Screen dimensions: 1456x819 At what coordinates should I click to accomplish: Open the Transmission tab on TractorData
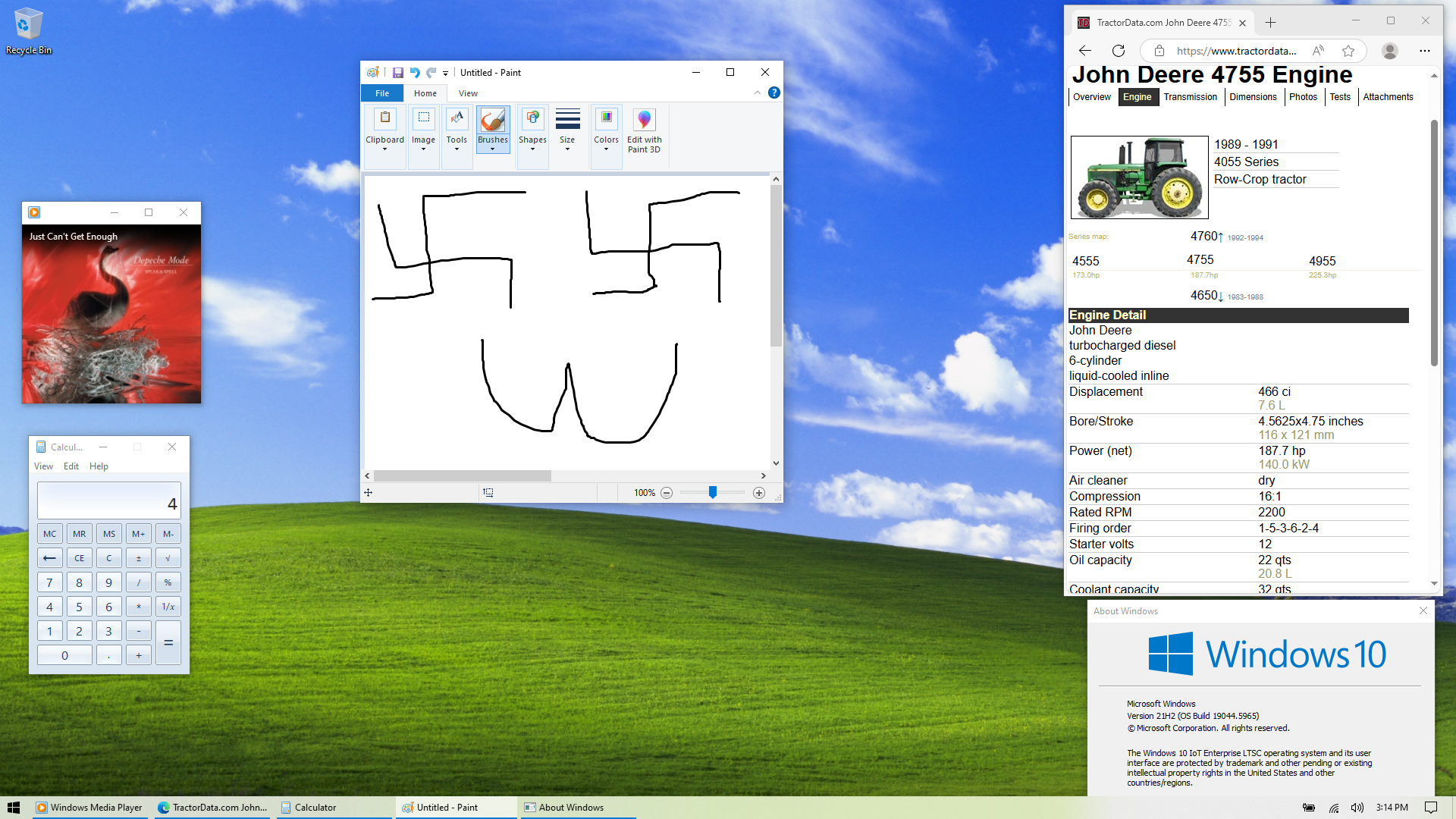1191,97
